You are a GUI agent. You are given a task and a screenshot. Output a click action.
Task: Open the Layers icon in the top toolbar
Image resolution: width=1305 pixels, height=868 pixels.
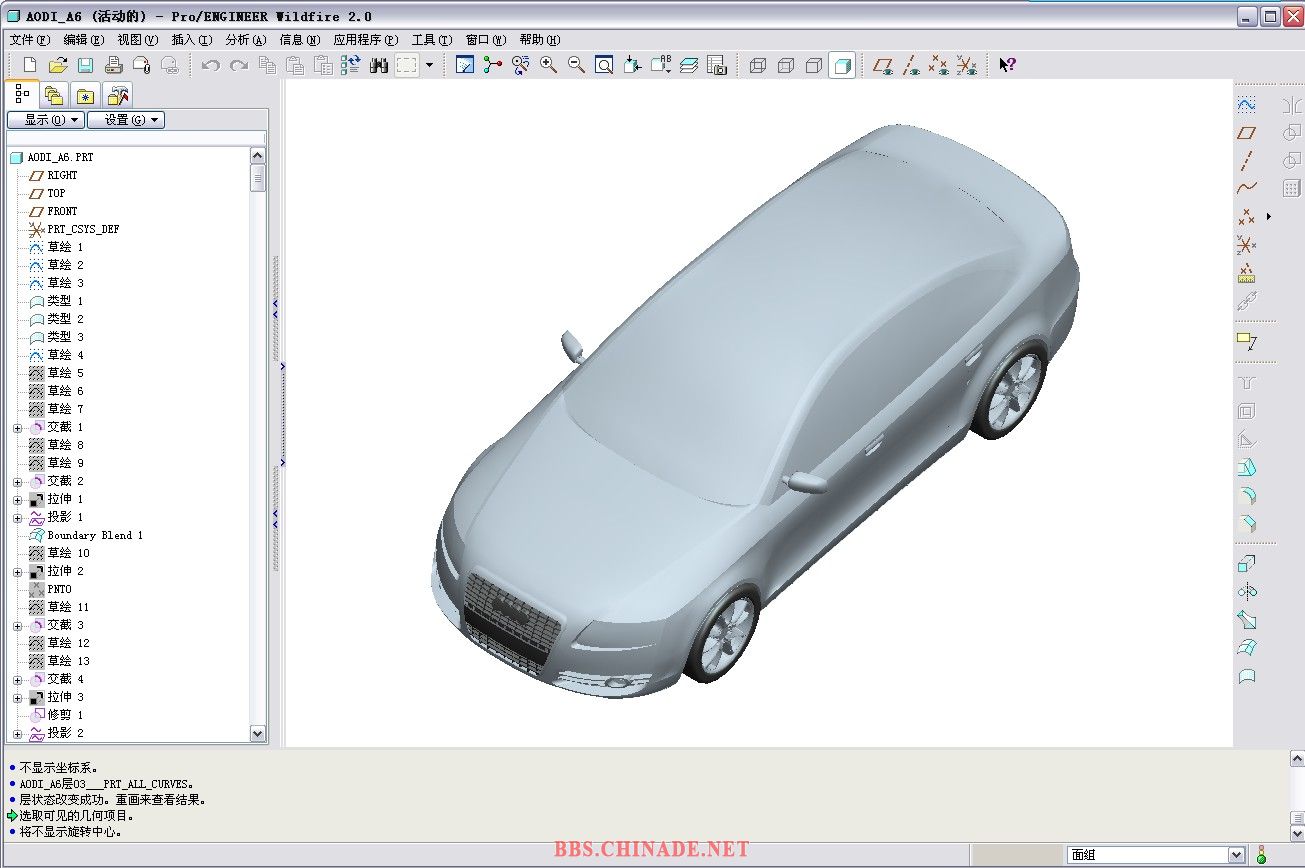point(689,65)
